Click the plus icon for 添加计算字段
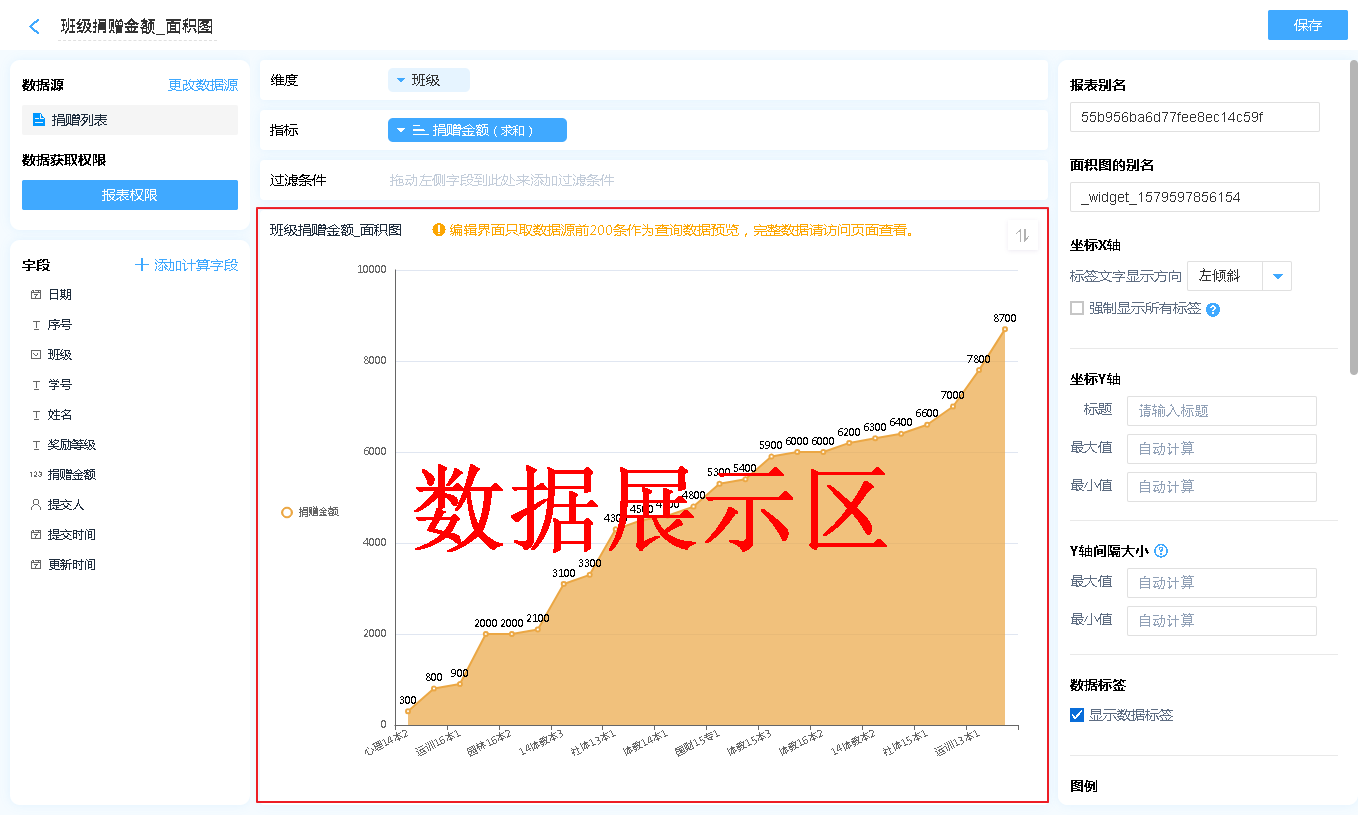This screenshot has height=815, width=1358. (142, 265)
